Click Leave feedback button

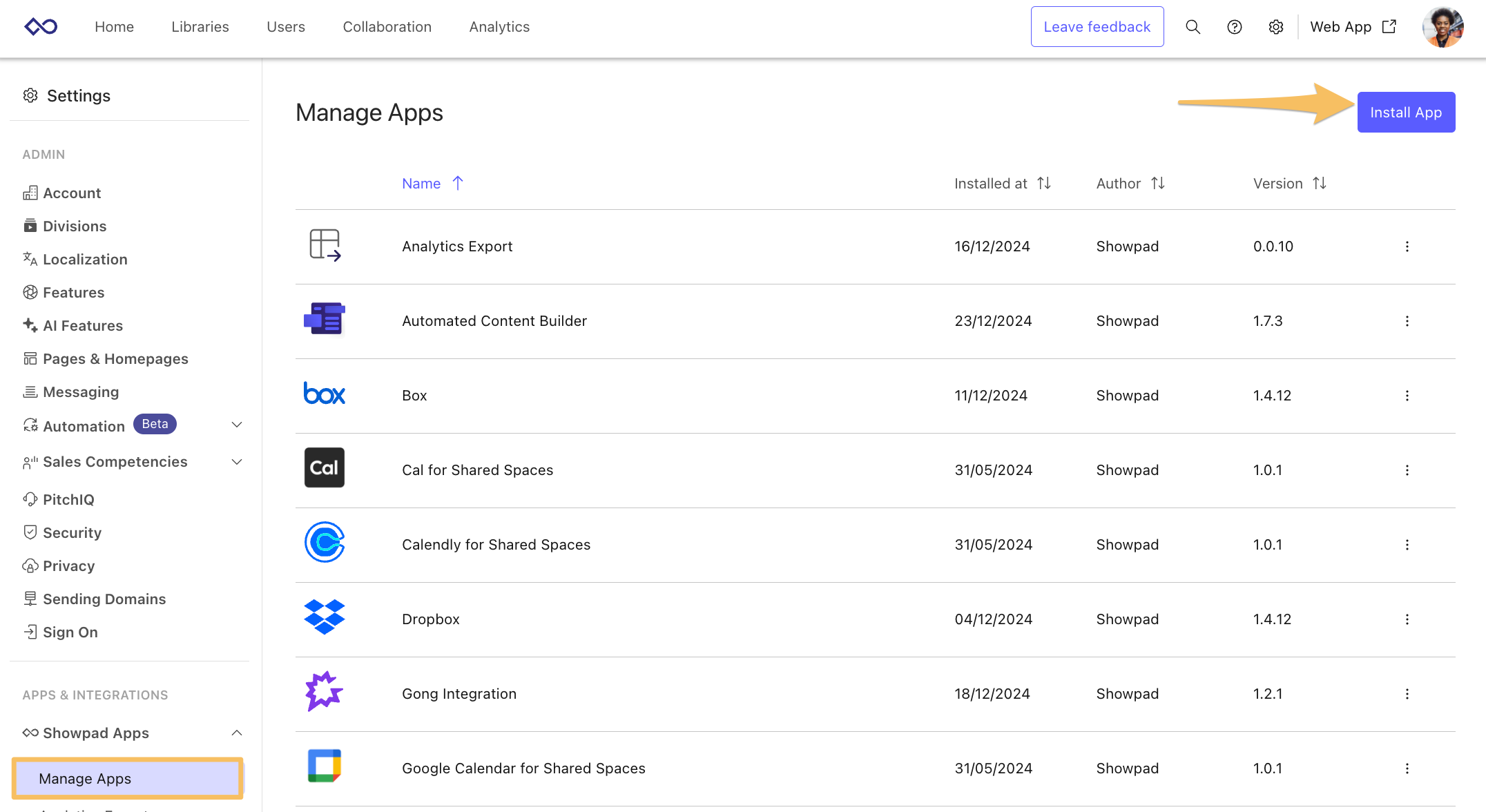point(1097,27)
